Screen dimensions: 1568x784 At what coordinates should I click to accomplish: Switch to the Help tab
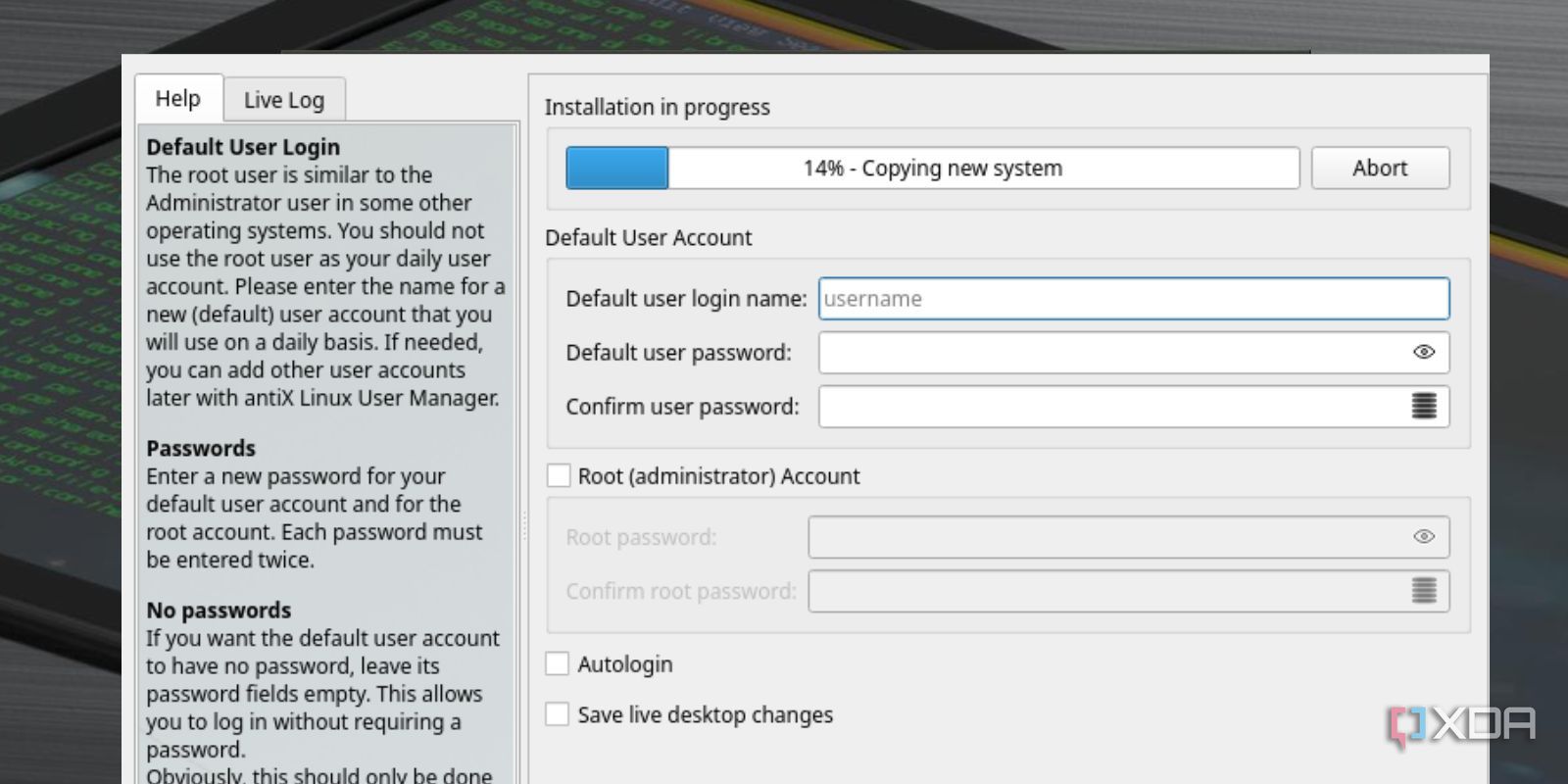coord(178,99)
